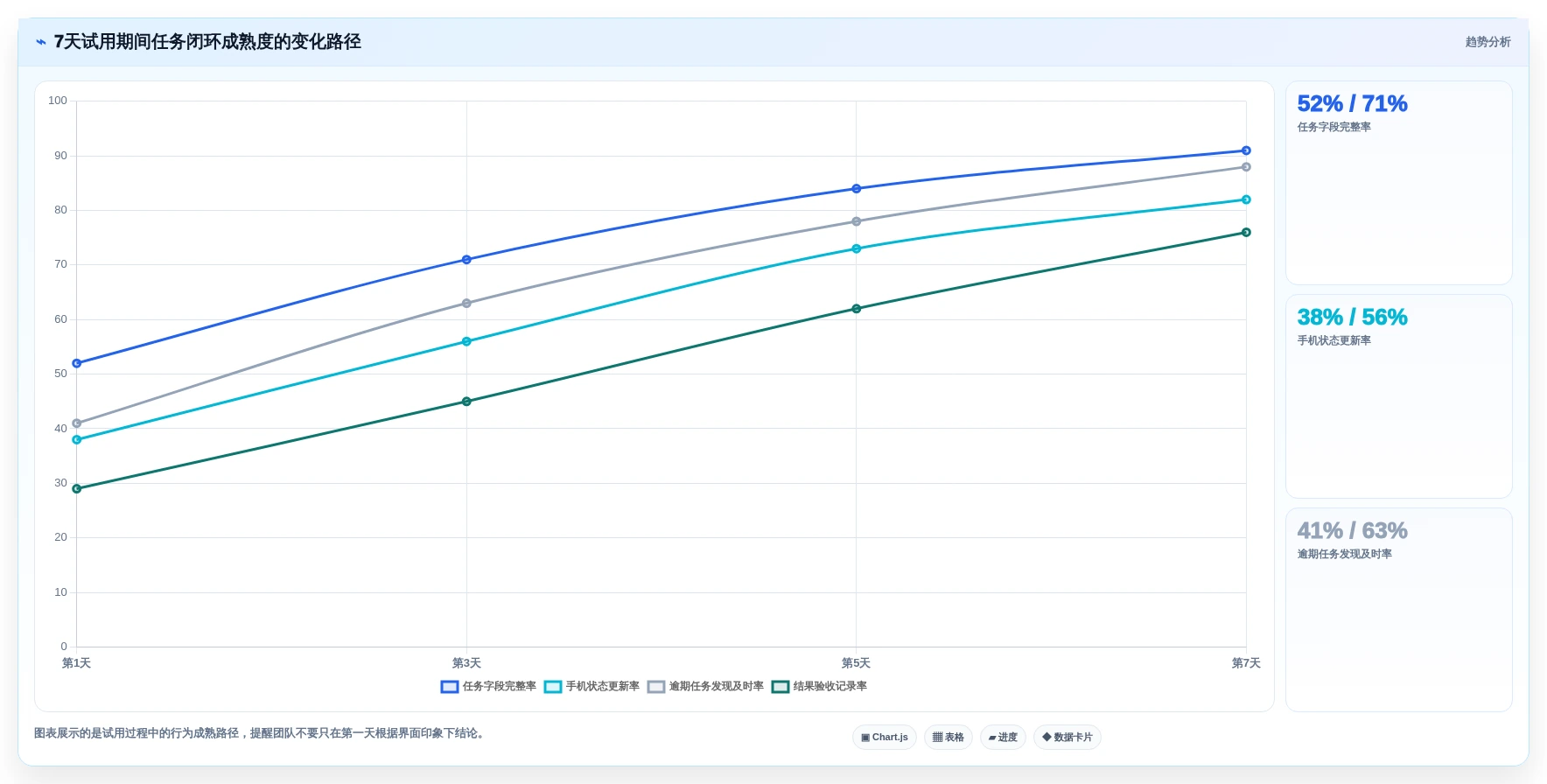Image resolution: width=1547 pixels, height=784 pixels.
Task: Toggle the 结果验收记录率 legend series
Action: (x=819, y=687)
